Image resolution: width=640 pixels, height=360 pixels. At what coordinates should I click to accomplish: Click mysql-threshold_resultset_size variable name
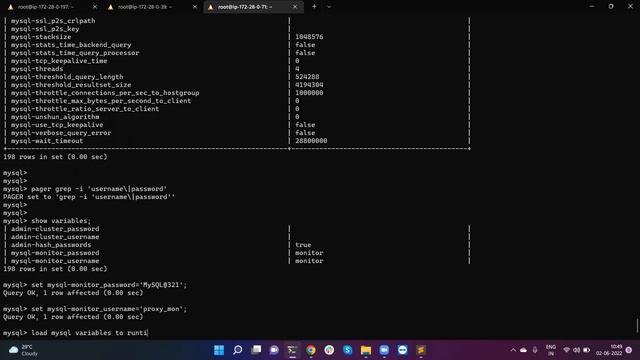point(71,85)
